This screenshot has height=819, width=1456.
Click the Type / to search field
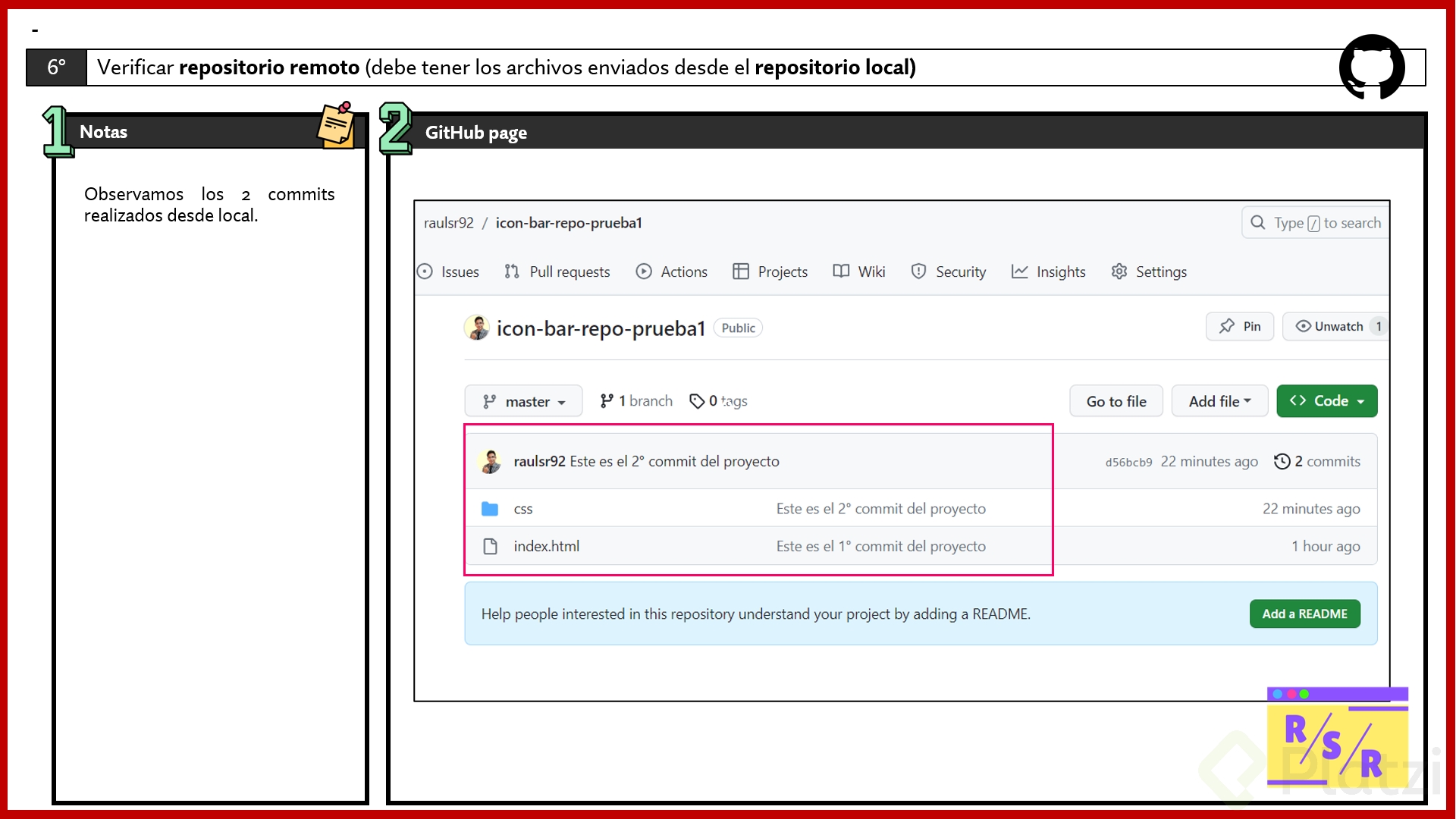click(x=1326, y=223)
